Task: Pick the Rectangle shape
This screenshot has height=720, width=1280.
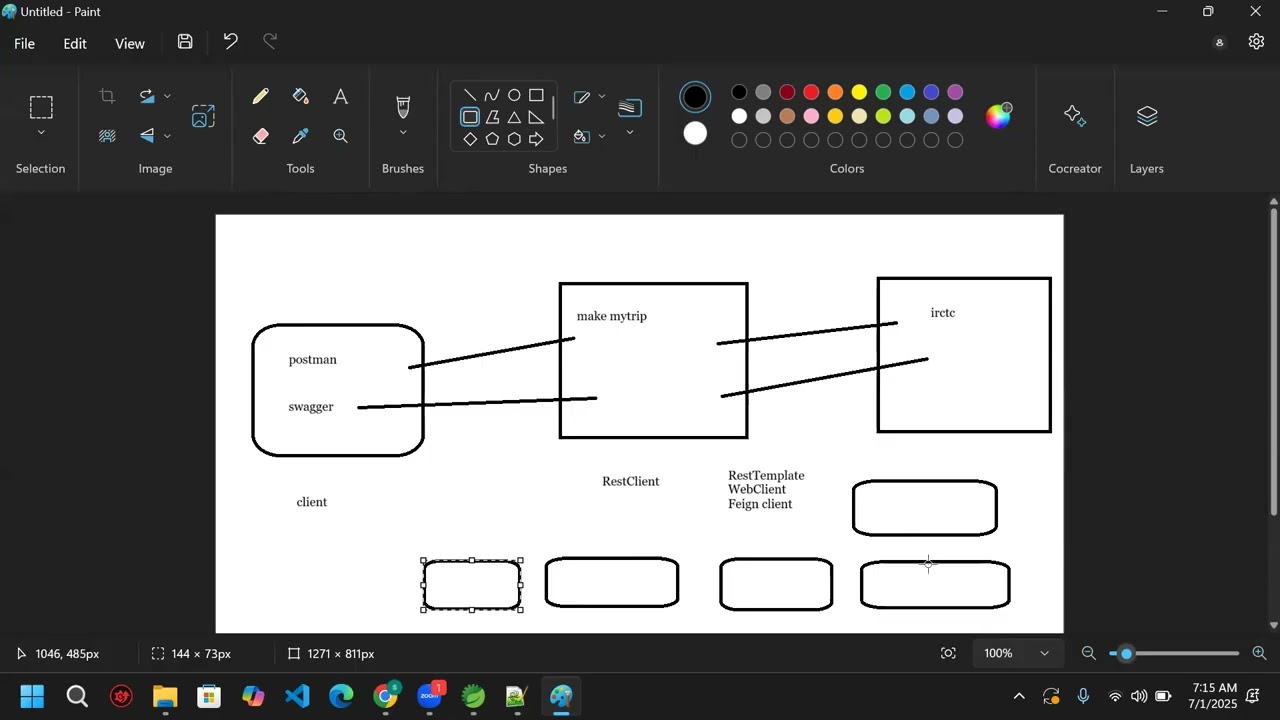Action: point(537,96)
